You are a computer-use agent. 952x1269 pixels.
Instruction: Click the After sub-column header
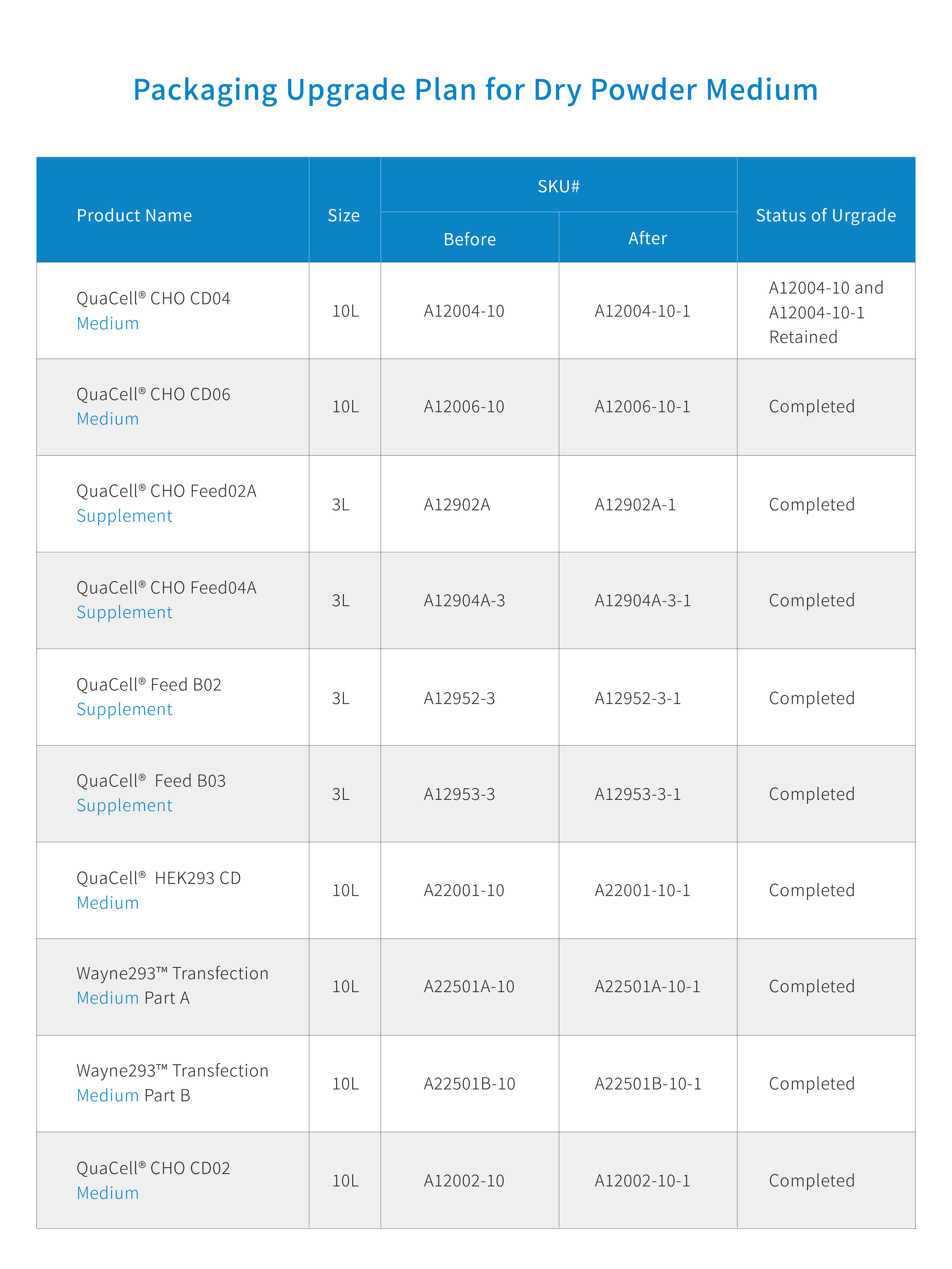647,239
